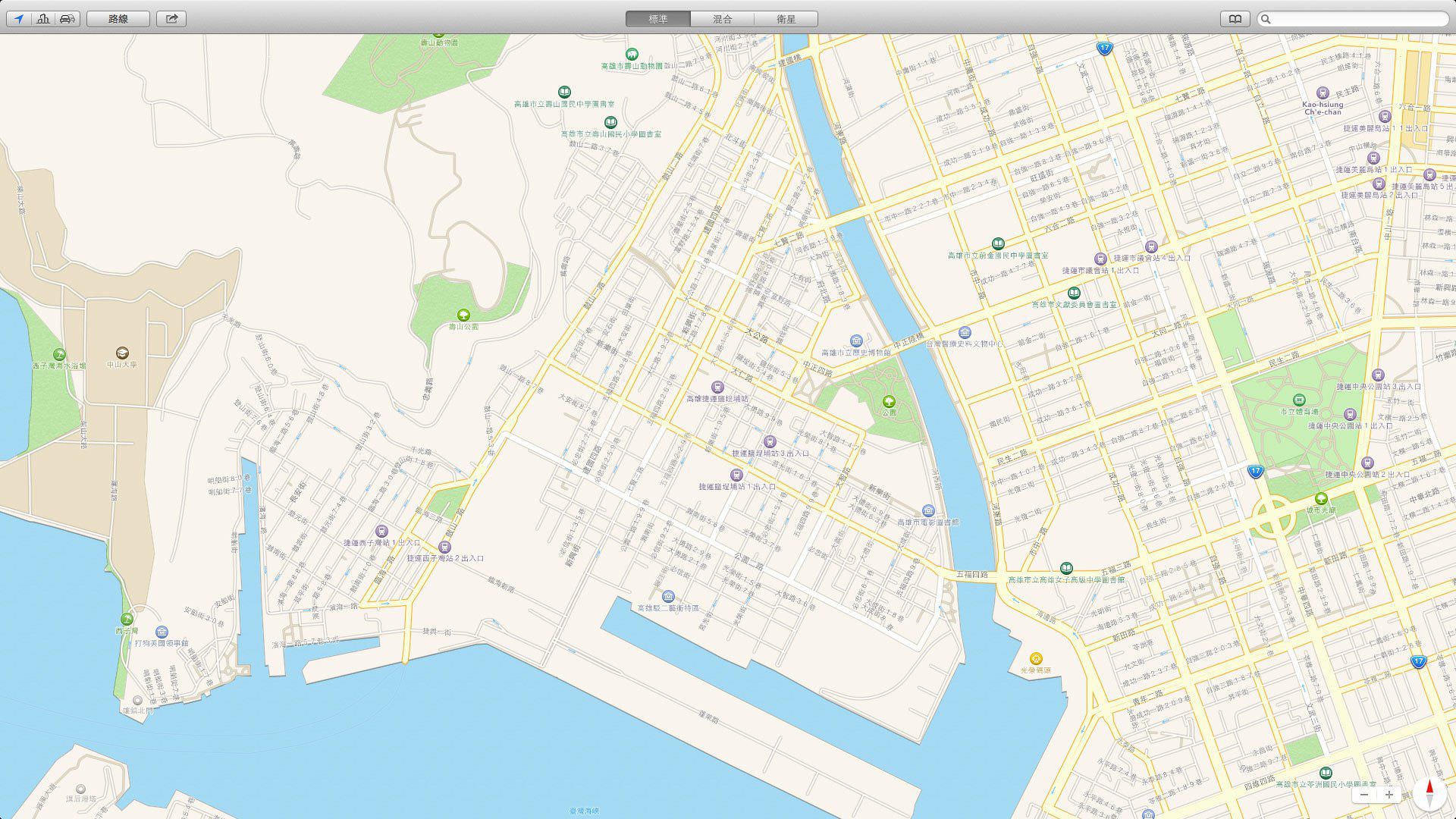Click the 打狗英國領事館 landmark icon

coord(162,632)
